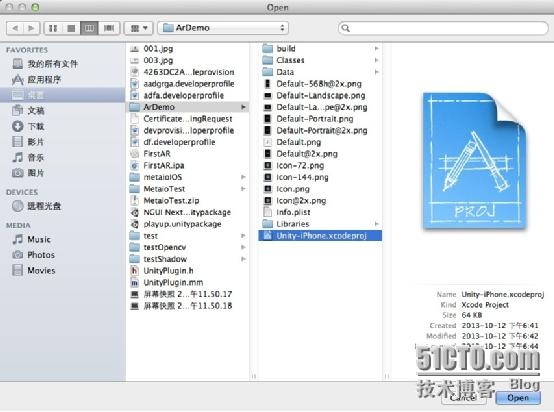554x412 pixels.
Task: Select the Favorites item with the filmstrip icon
Action: pos(62,142)
